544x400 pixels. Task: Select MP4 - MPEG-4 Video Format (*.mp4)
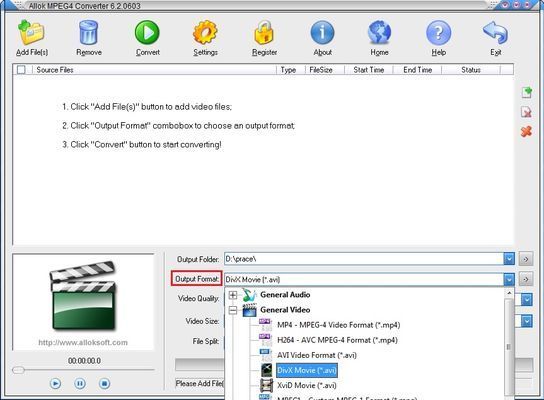(339, 325)
